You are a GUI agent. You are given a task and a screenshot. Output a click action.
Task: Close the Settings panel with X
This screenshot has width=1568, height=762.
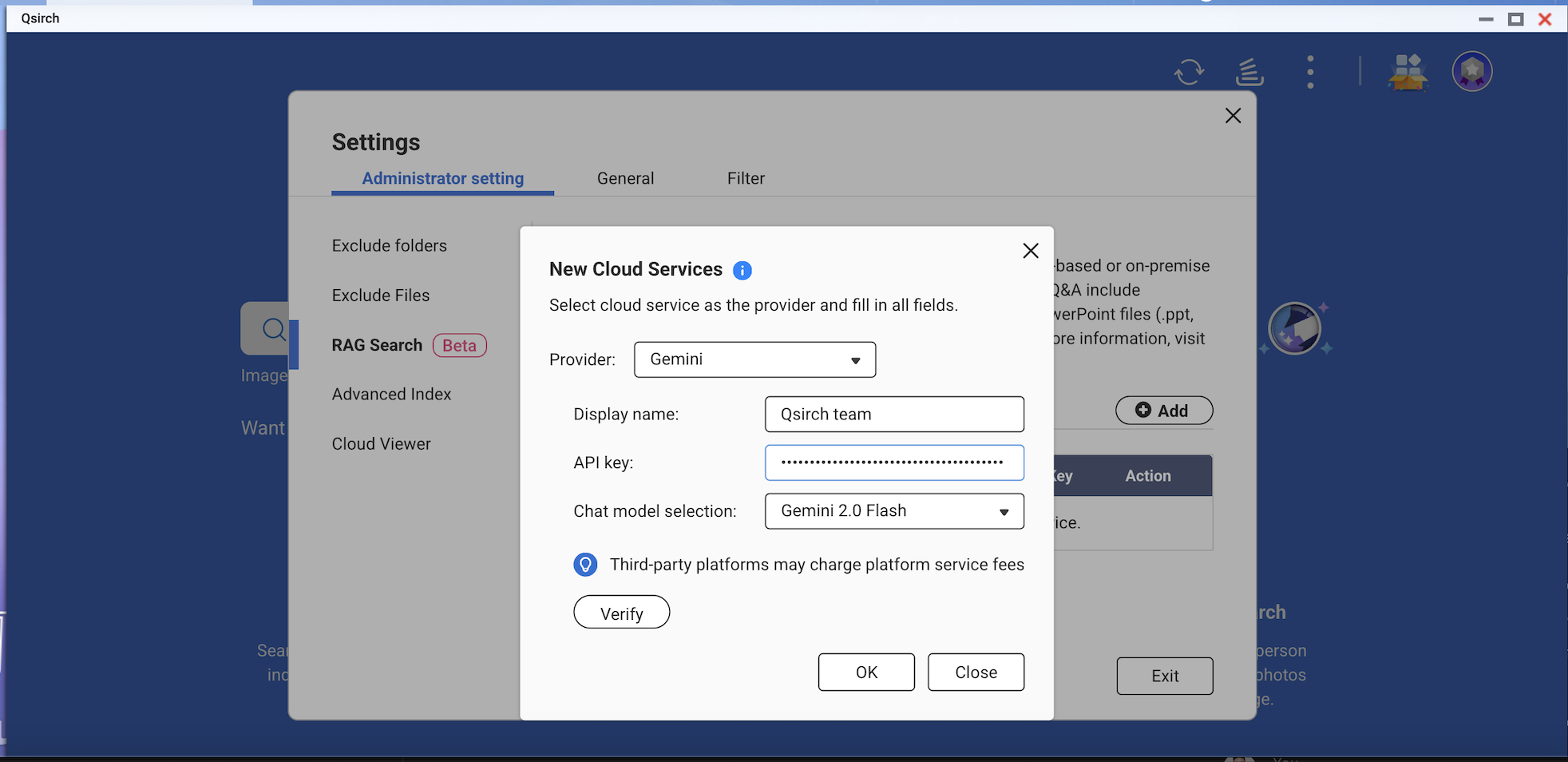coord(1233,116)
